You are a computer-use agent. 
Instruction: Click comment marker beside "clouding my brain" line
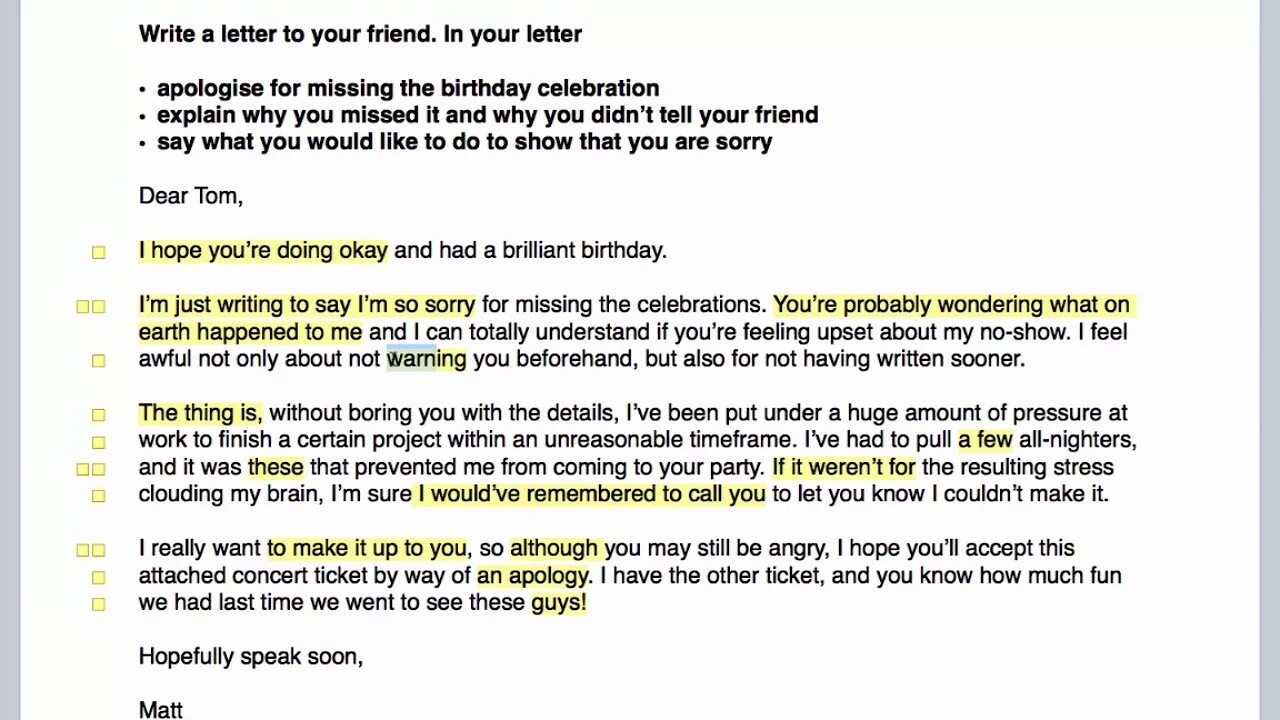tap(98, 495)
